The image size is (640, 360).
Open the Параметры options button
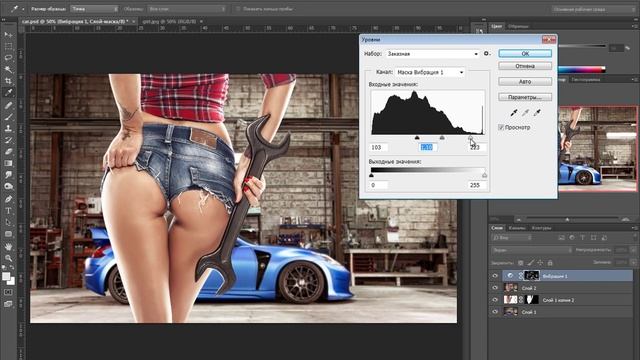[525, 97]
